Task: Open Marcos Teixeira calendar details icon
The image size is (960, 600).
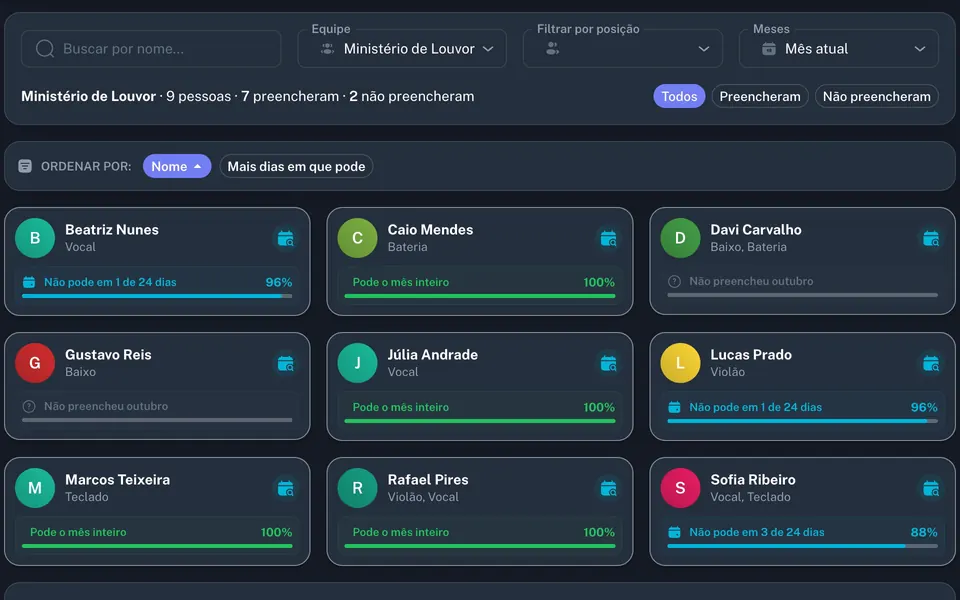Action: [286, 489]
